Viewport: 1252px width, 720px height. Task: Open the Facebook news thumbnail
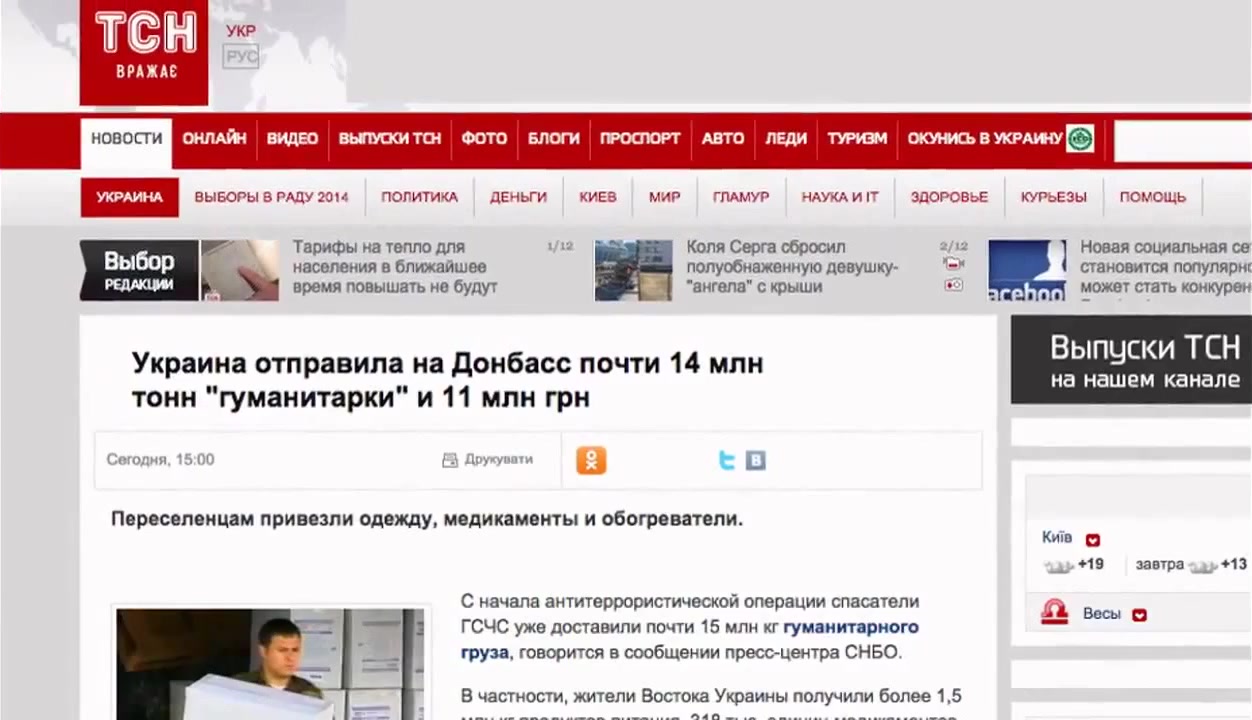click(x=1027, y=270)
